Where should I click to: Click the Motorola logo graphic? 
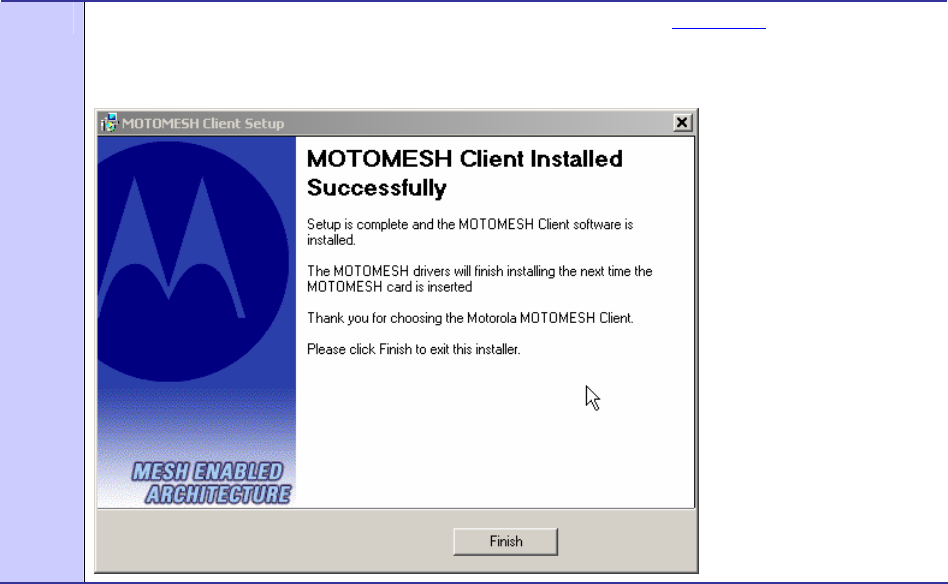(x=192, y=261)
